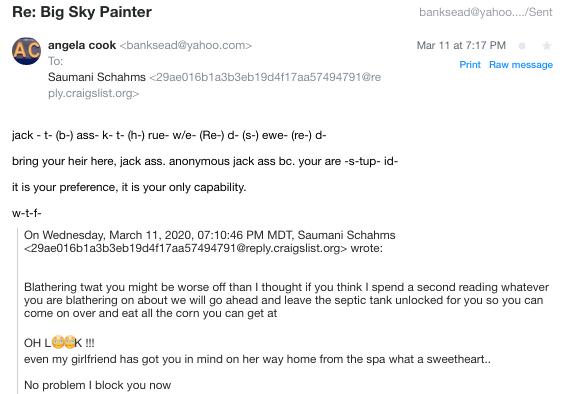Select sender name angela cook
The width and height of the screenshot is (565, 394).
(x=82, y=45)
